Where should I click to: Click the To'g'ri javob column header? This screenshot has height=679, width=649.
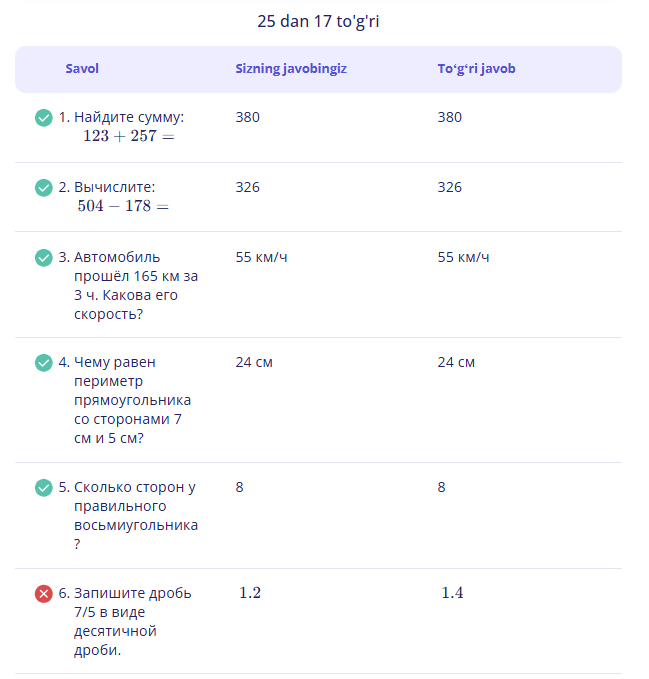[476, 69]
